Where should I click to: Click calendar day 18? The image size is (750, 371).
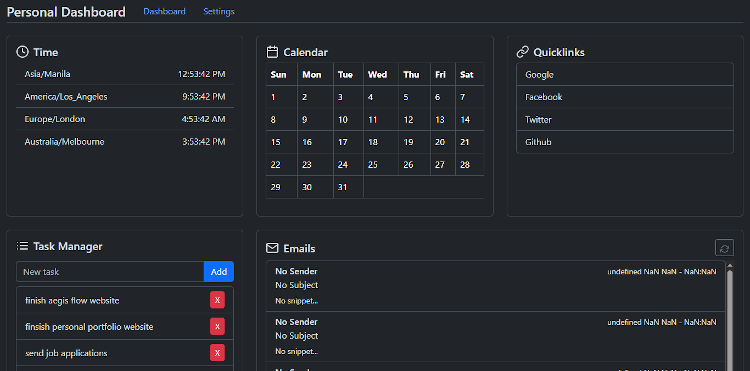(x=381, y=142)
